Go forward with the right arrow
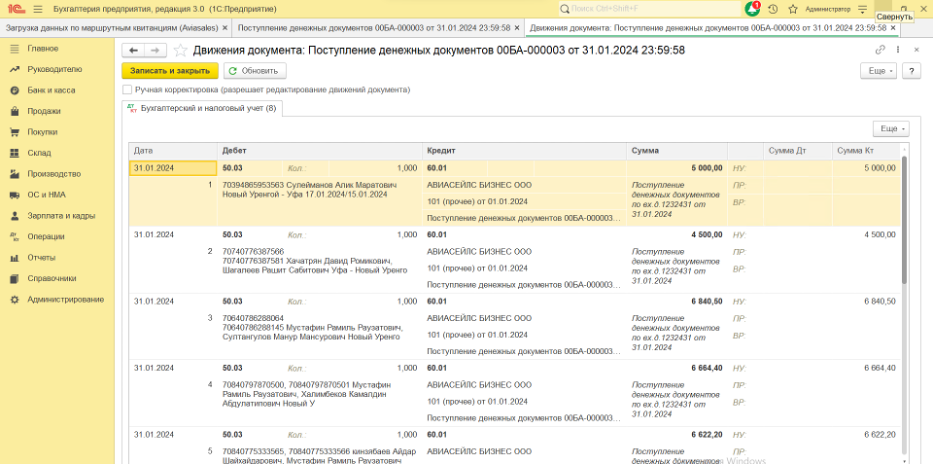 click(x=155, y=51)
